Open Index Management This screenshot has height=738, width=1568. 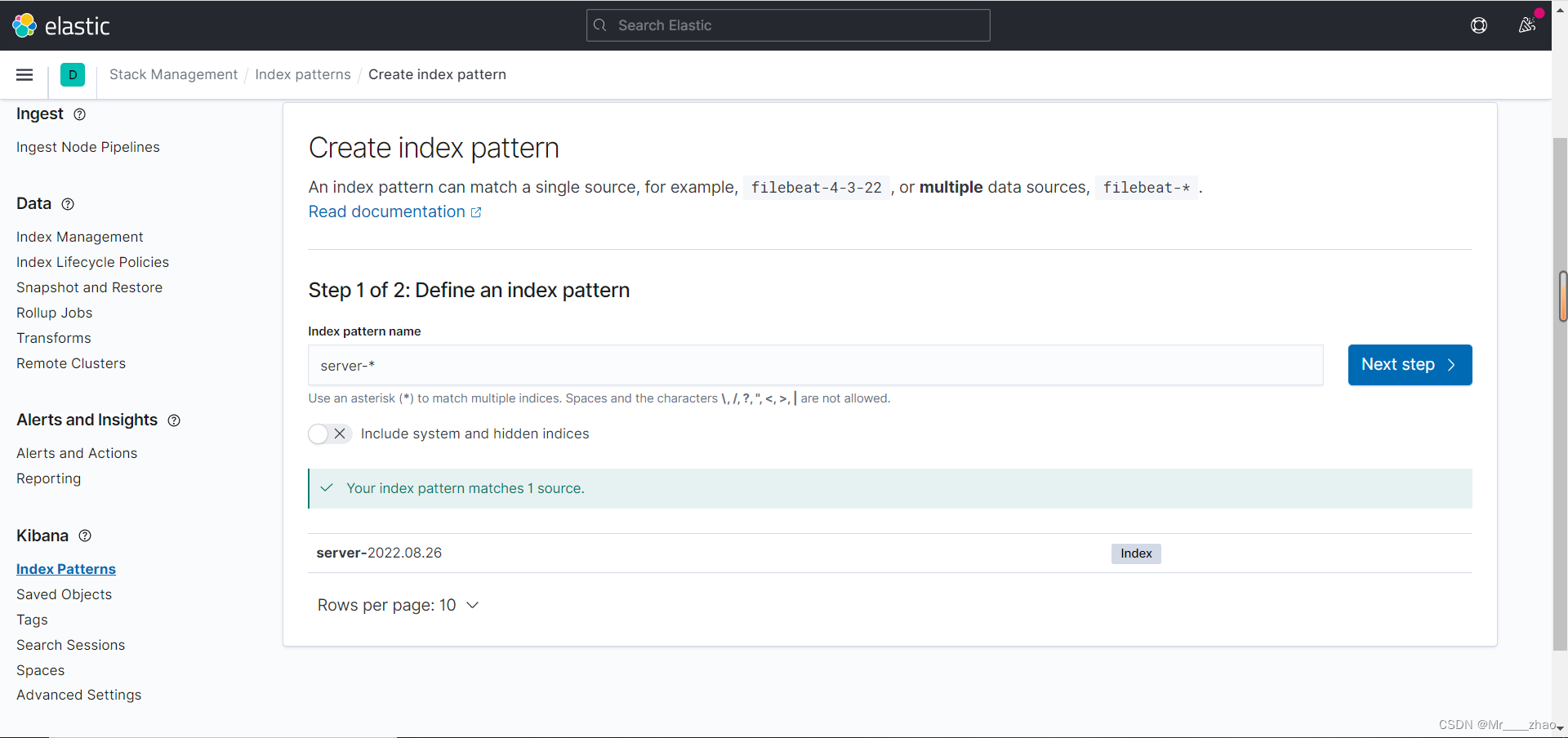point(80,237)
